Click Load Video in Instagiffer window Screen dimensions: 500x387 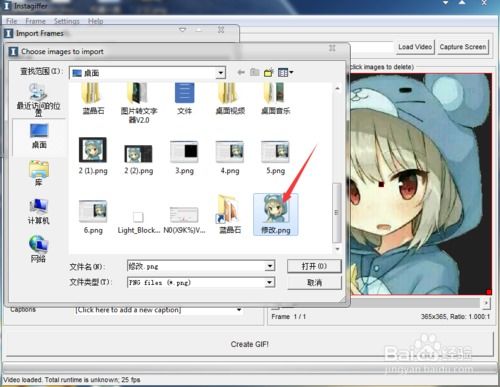[415, 47]
